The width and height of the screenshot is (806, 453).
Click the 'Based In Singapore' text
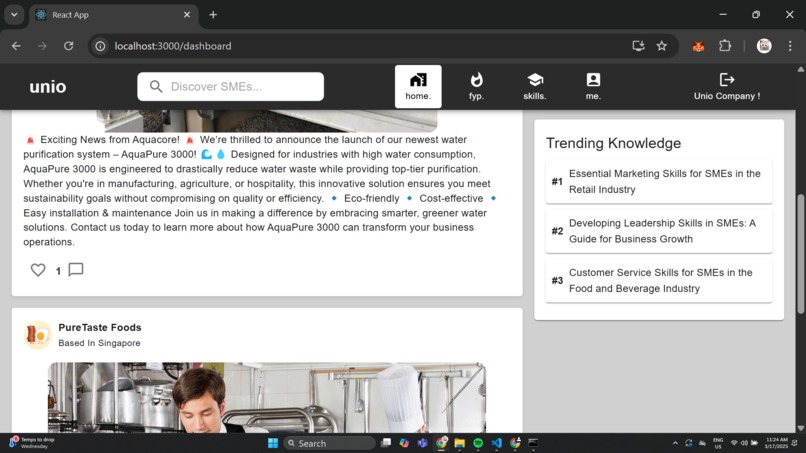pos(99,343)
